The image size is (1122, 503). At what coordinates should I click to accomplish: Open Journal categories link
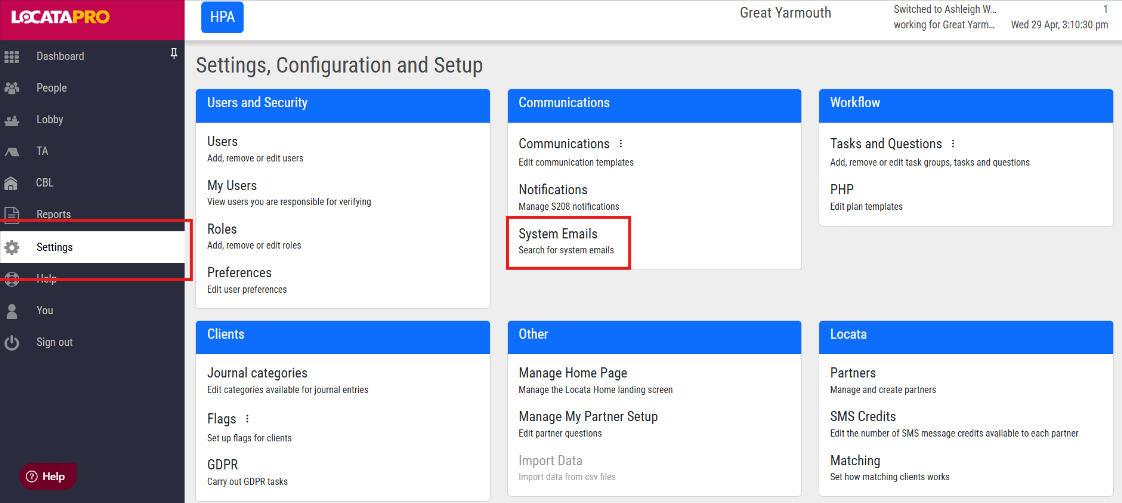click(x=258, y=373)
